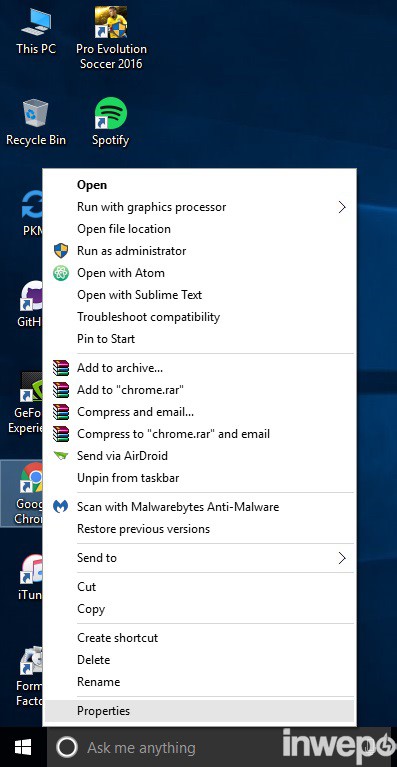Choose Compress to "chrome.rar" and email
This screenshot has width=397, height=767.
point(199,434)
